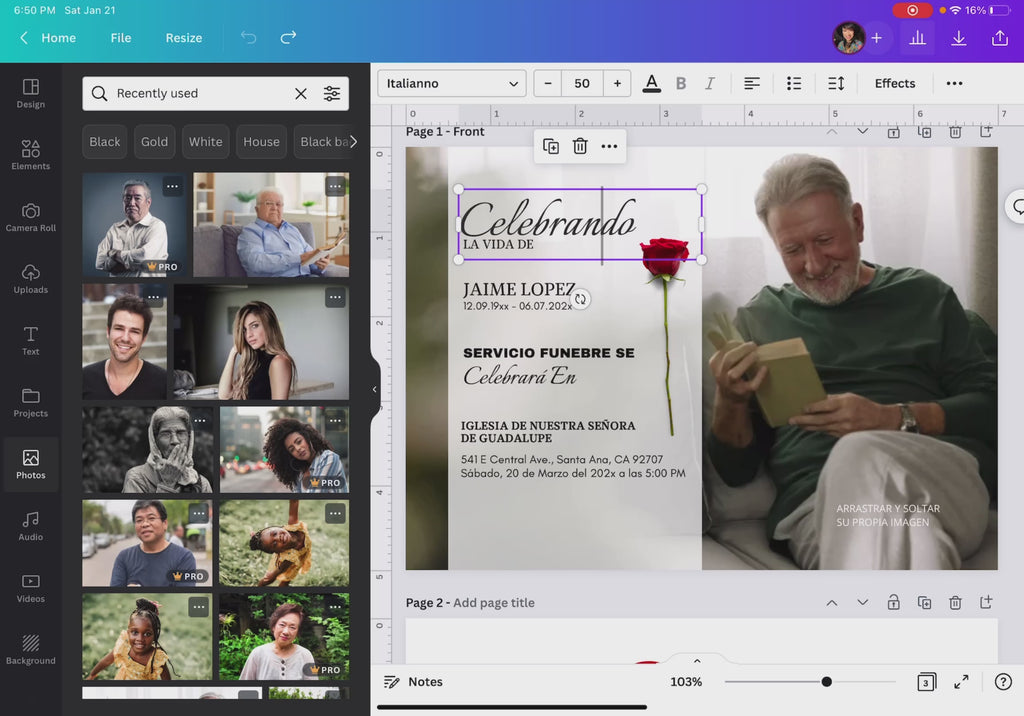The image size is (1024, 716).
Task: Collapse the side panel with arrow handle
Action: pos(374,389)
